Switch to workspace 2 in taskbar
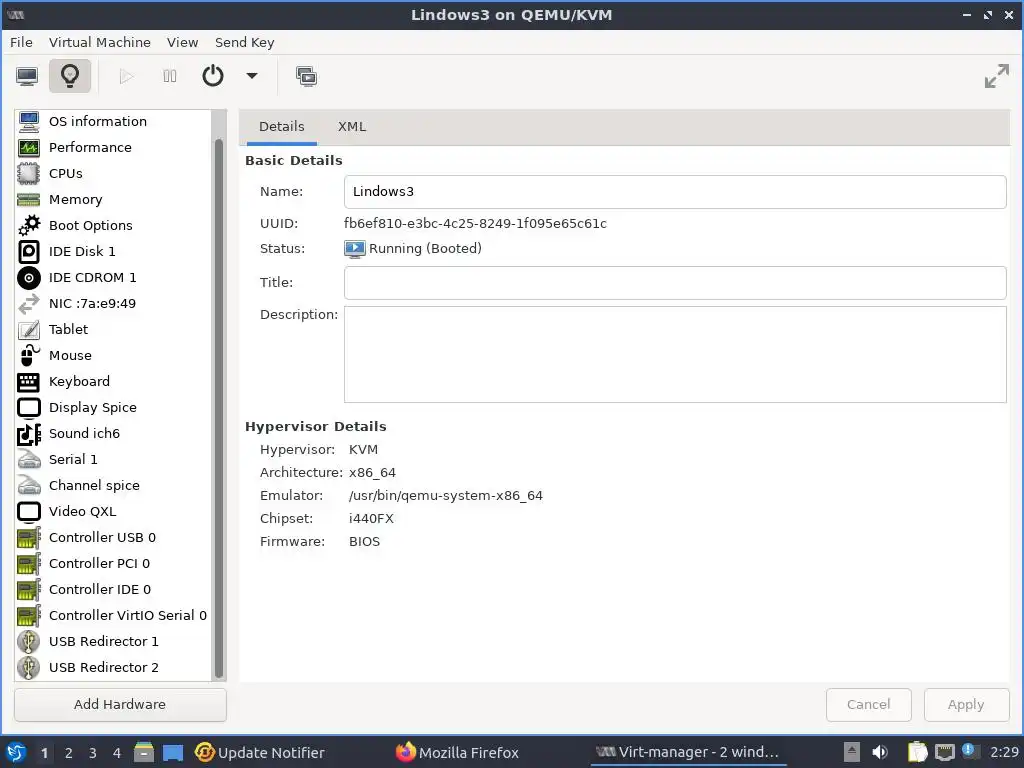 click(x=69, y=753)
